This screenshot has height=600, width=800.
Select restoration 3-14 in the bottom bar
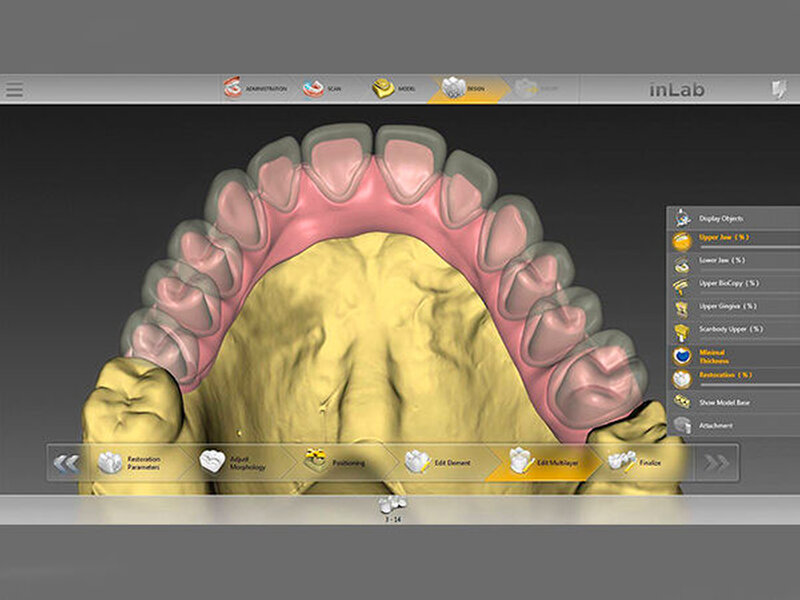point(390,507)
